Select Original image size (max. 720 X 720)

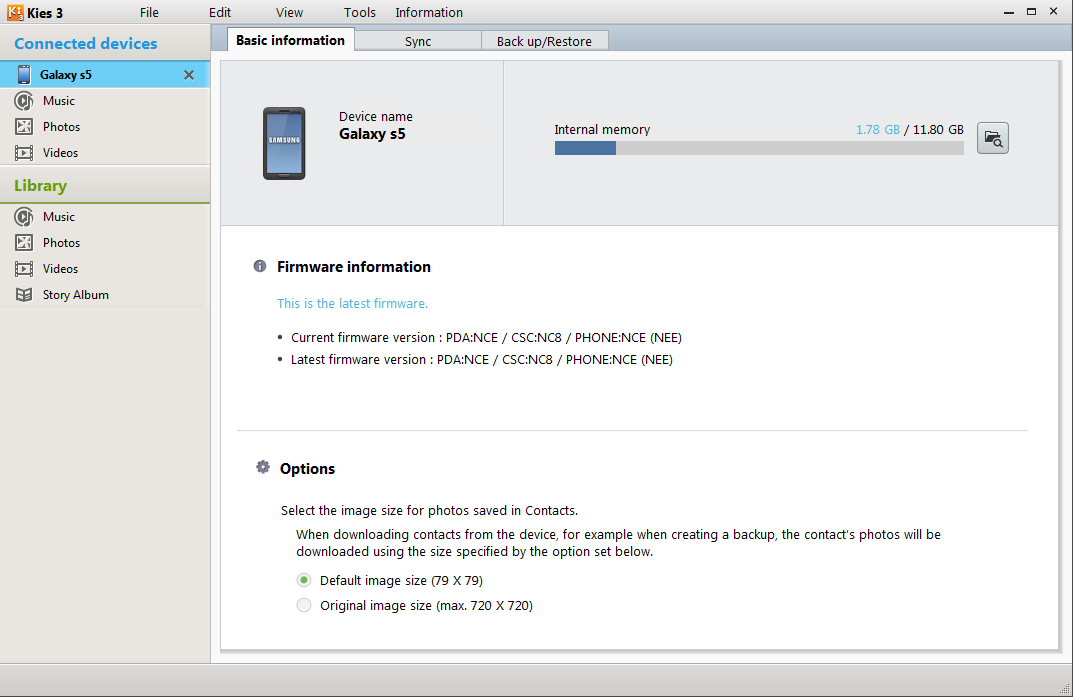[x=303, y=605]
